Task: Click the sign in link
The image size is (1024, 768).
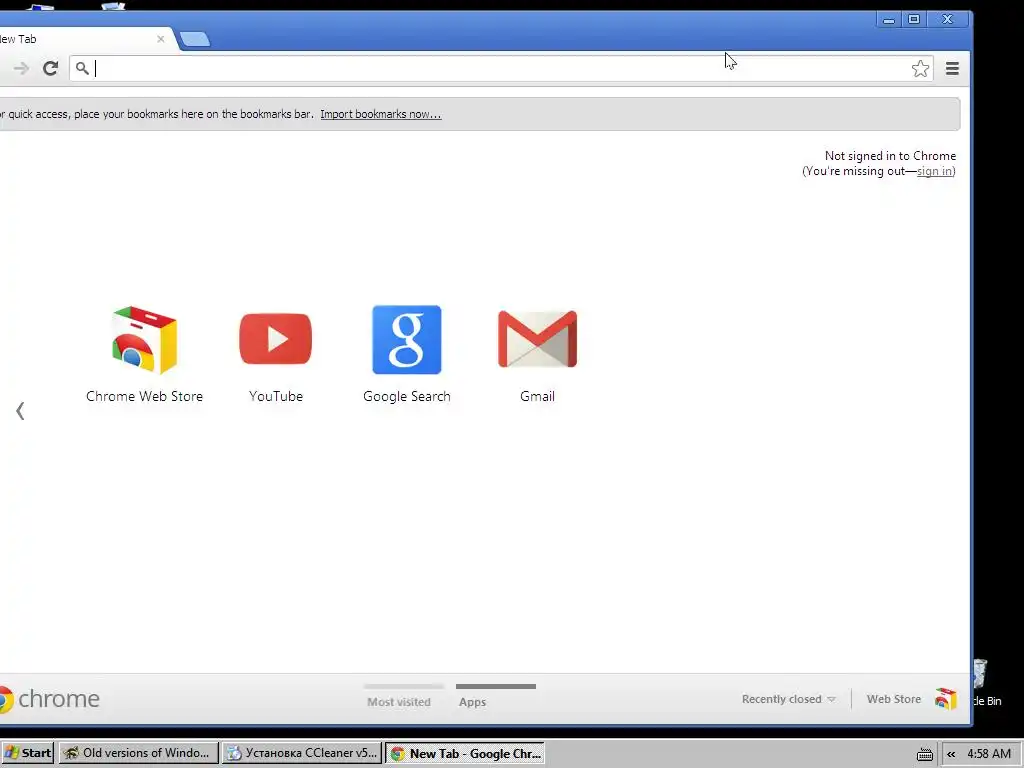Action: point(935,171)
